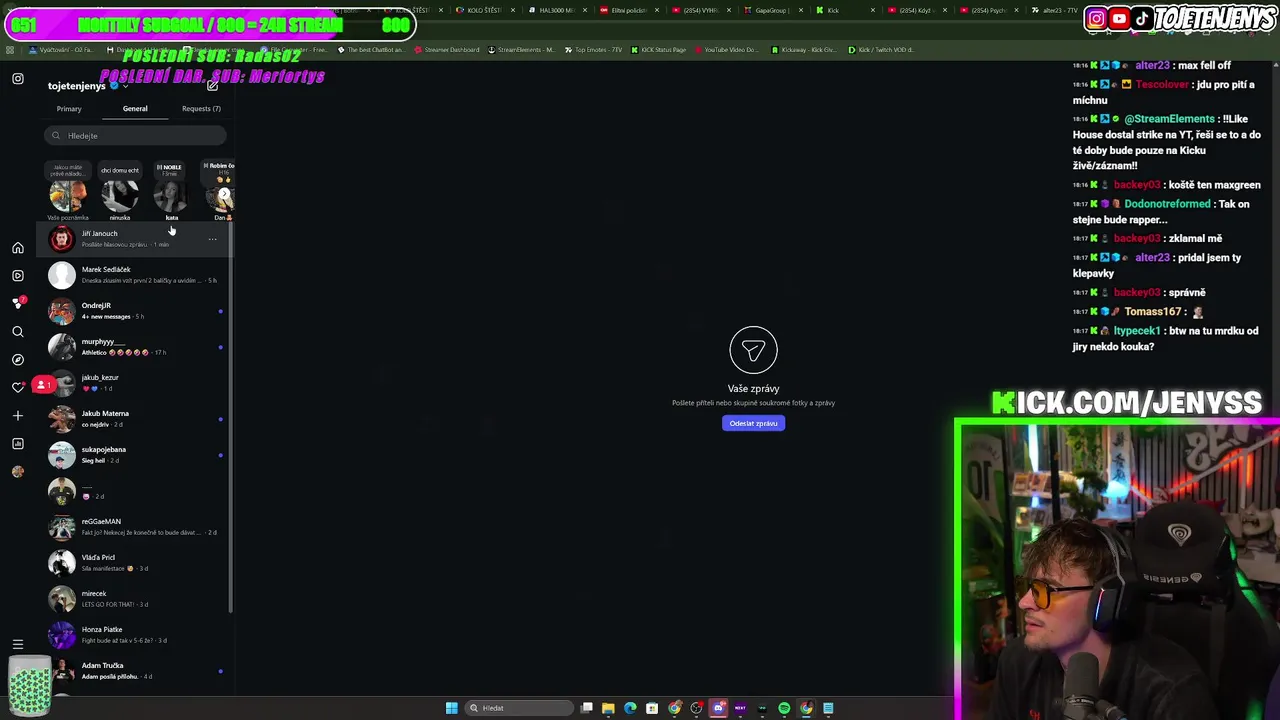Open the Windows Start menu
The height and width of the screenshot is (720, 1280).
[x=452, y=708]
